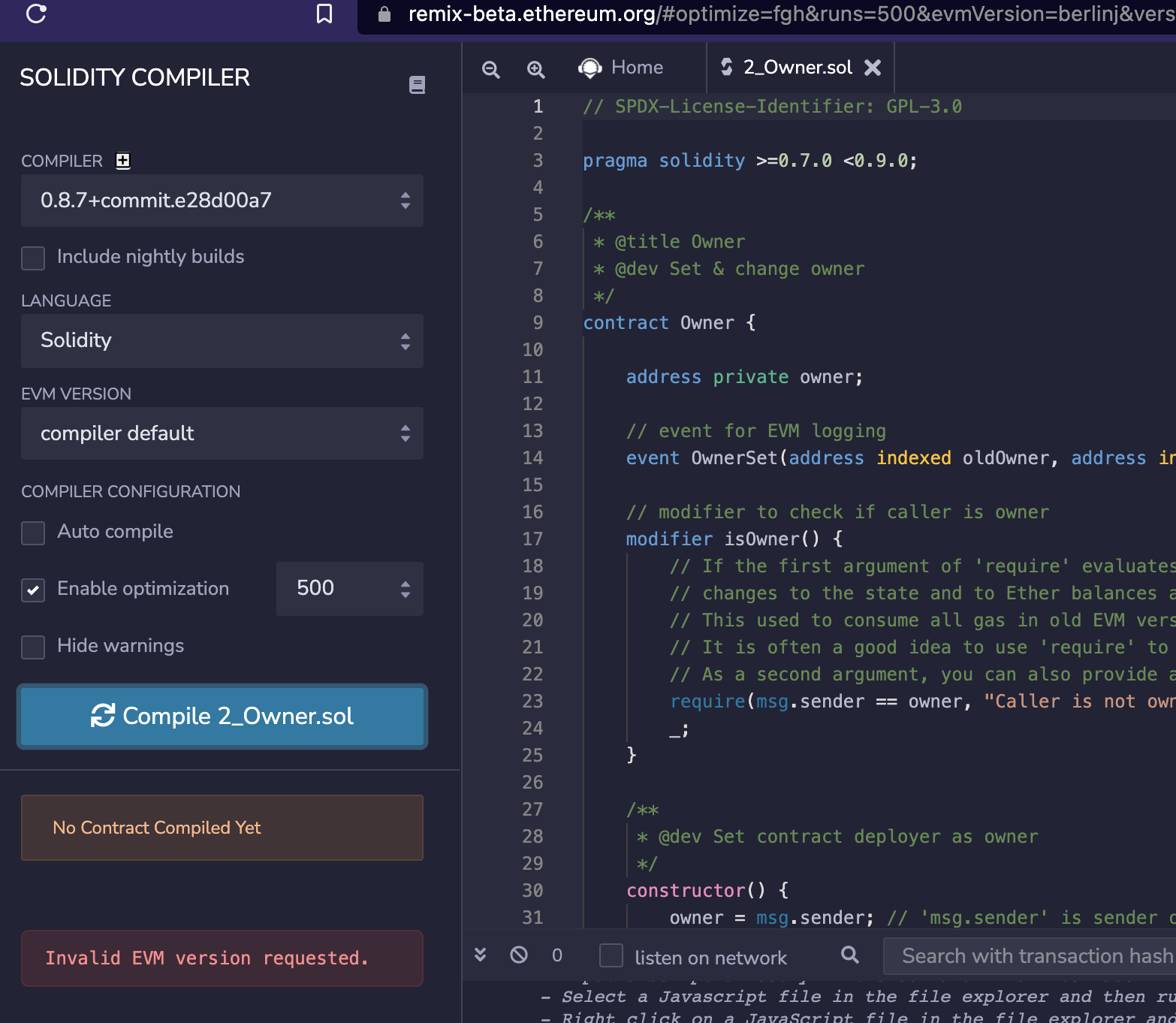Open the Language dropdown showing Solidity
The height and width of the screenshot is (1023, 1176).
click(x=222, y=341)
